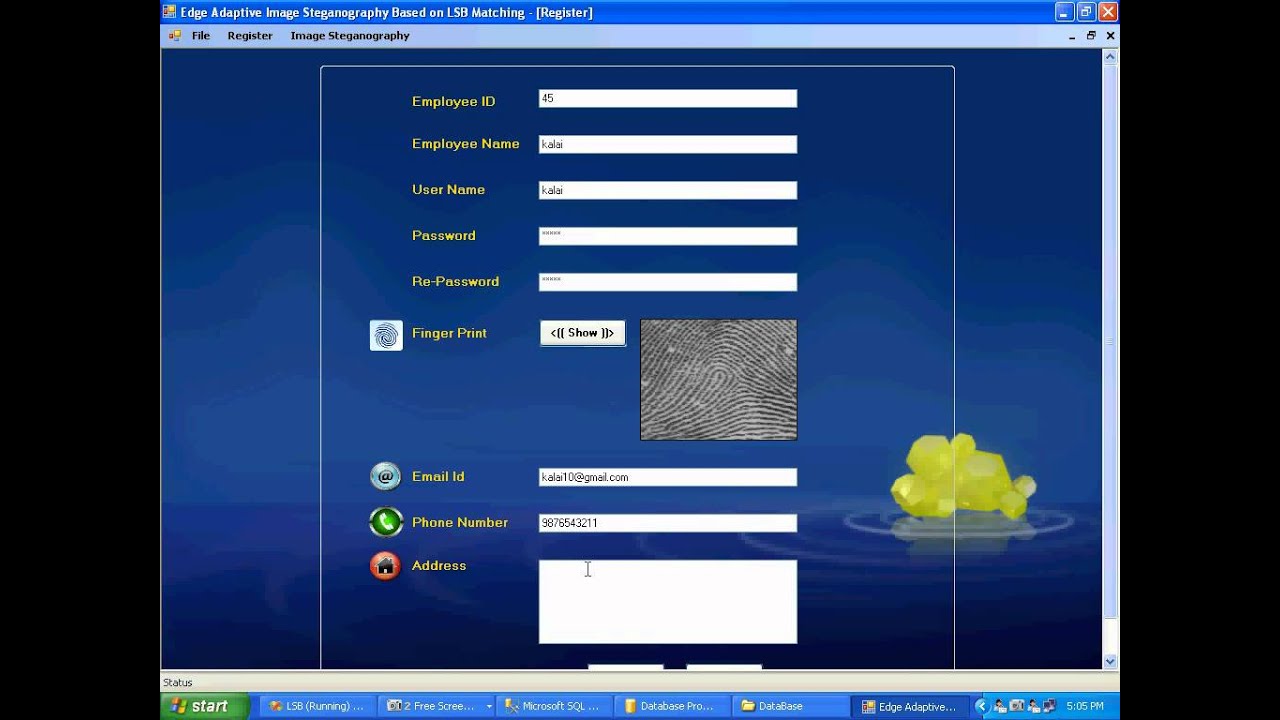The image size is (1280, 720).
Task: Open the Image Steganography menu
Action: (350, 35)
